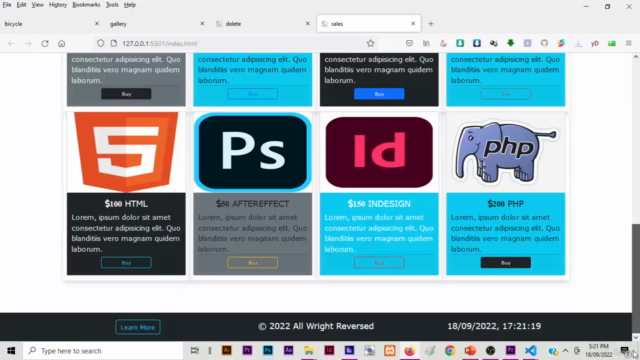Switch to the bicycle tab
The width and height of the screenshot is (640, 360).
point(51,24)
